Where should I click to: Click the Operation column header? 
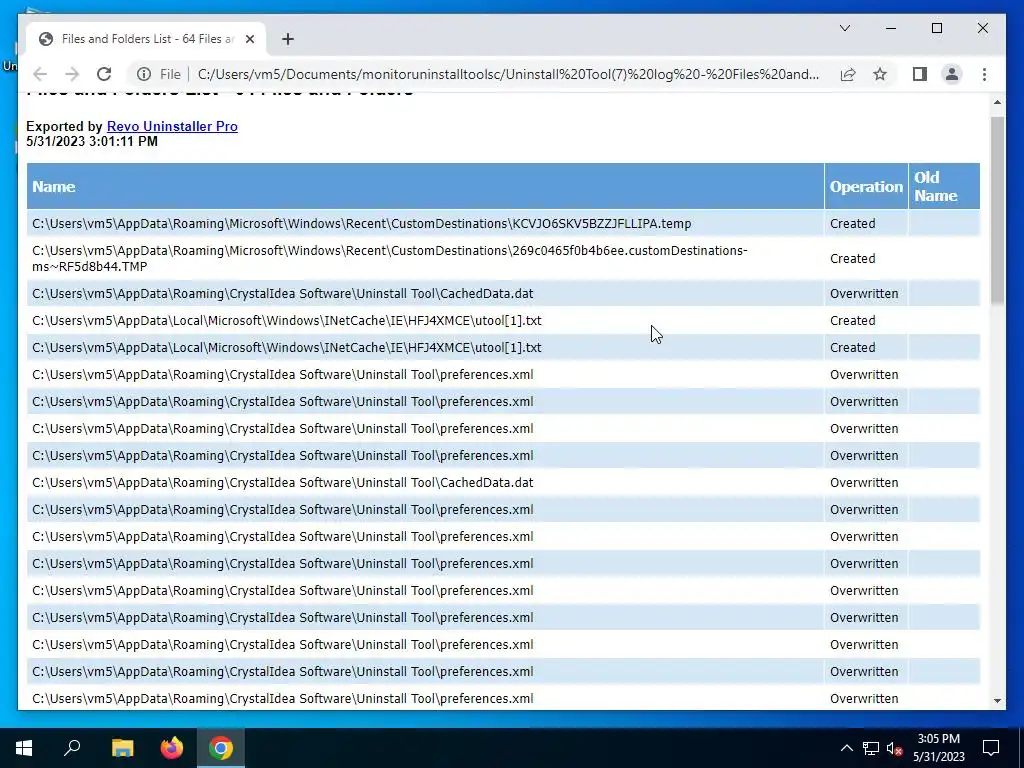[x=866, y=186]
